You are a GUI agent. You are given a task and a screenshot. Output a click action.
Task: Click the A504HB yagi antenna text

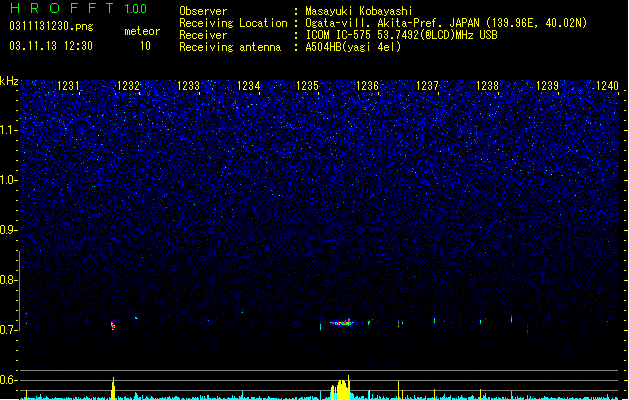pos(353,47)
